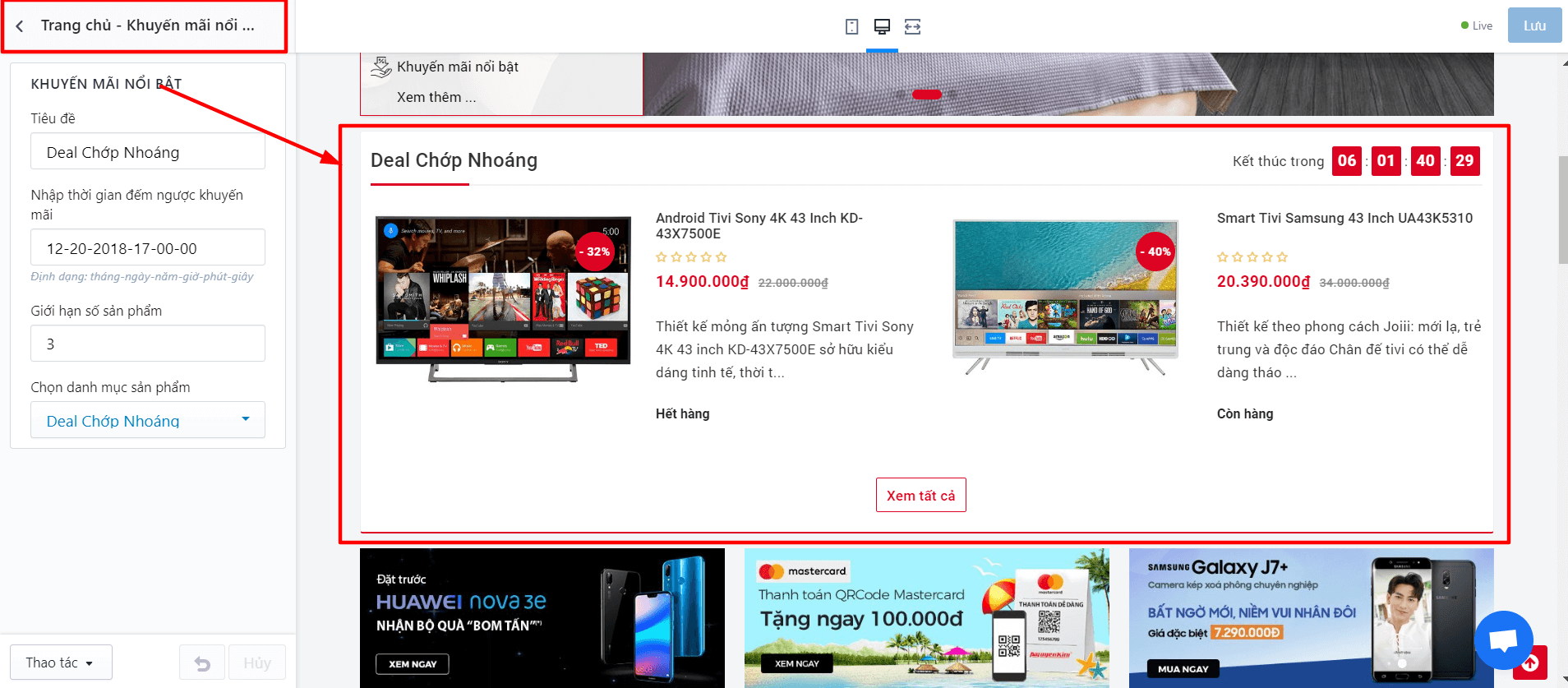Screen dimensions: 1568x688
Task: Click the Kết thúc trong label
Action: [x=1278, y=161]
